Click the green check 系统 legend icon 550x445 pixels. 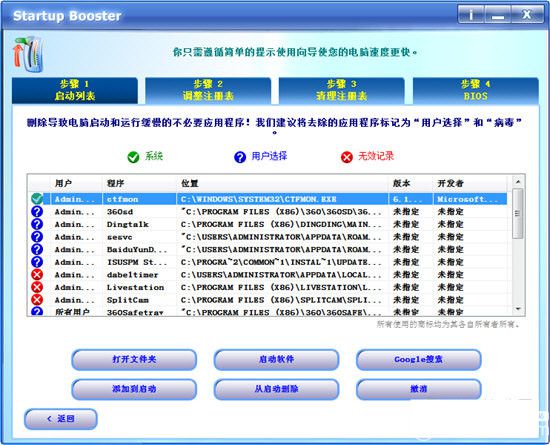point(133,157)
